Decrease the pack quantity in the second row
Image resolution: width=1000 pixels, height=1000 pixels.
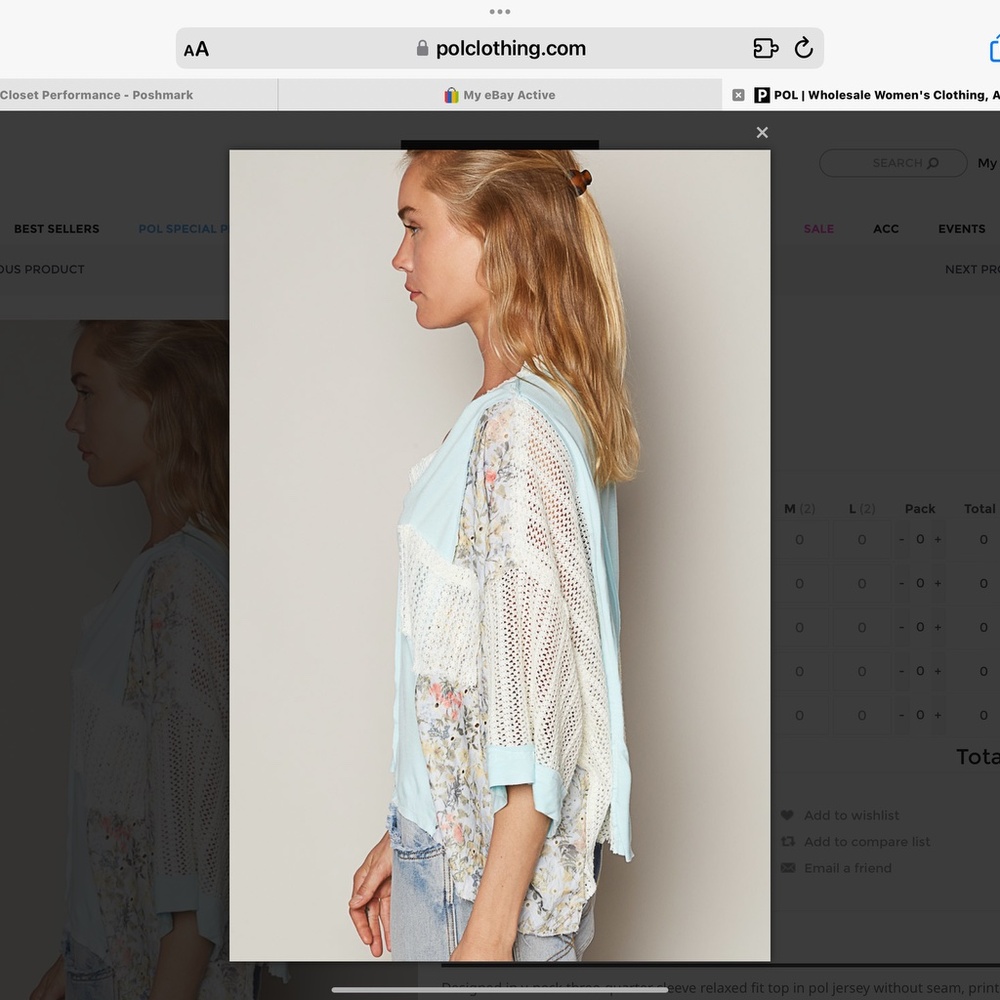point(901,584)
